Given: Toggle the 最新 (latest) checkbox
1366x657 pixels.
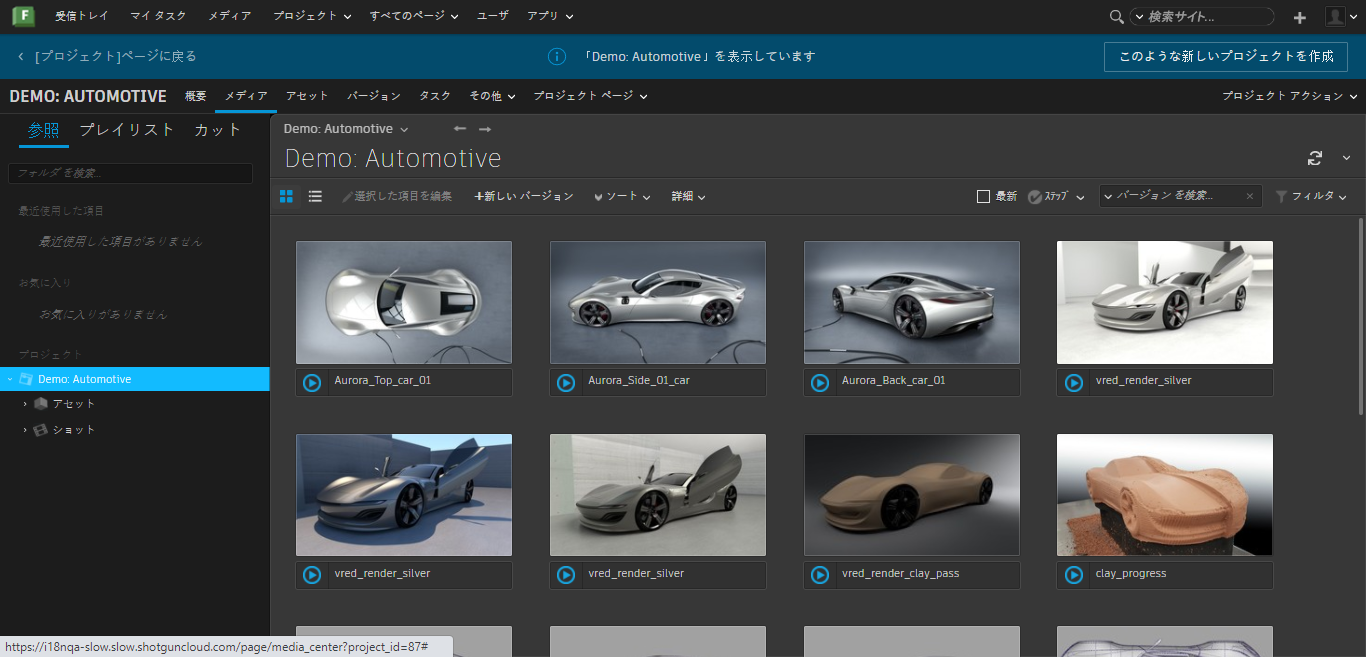Looking at the screenshot, I should (983, 197).
